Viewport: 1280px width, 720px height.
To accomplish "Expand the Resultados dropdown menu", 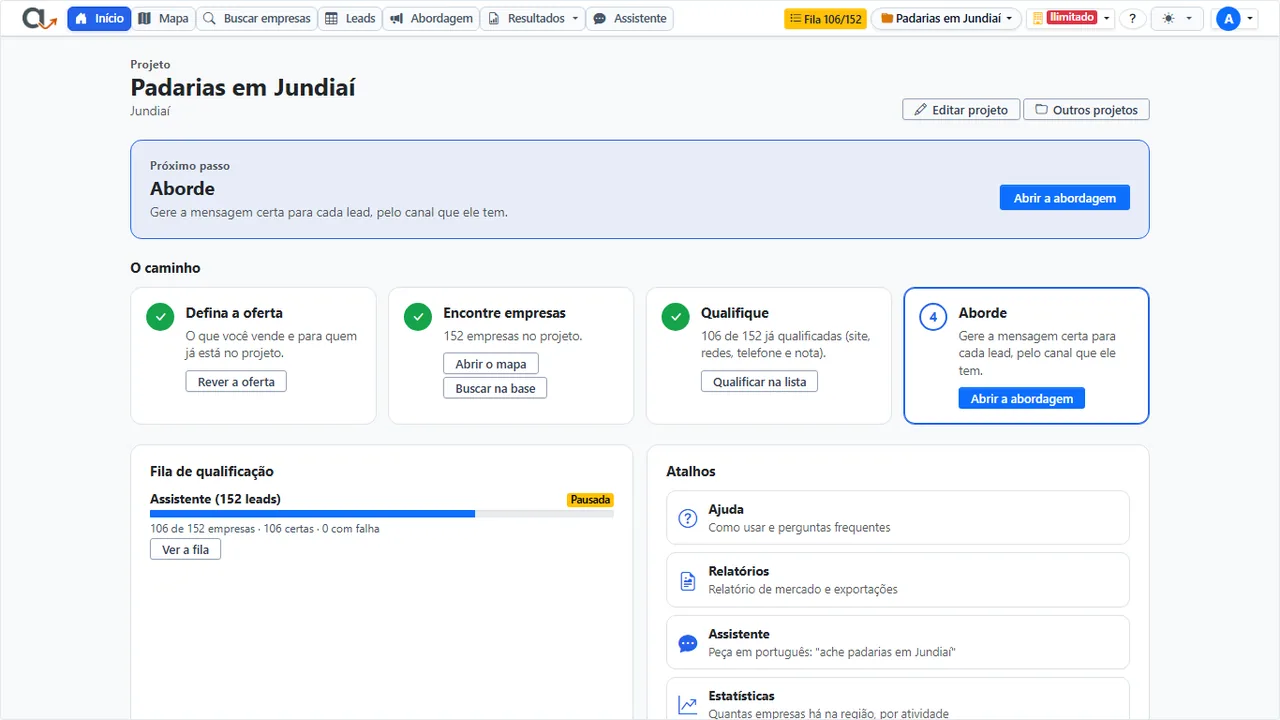I will coord(533,18).
